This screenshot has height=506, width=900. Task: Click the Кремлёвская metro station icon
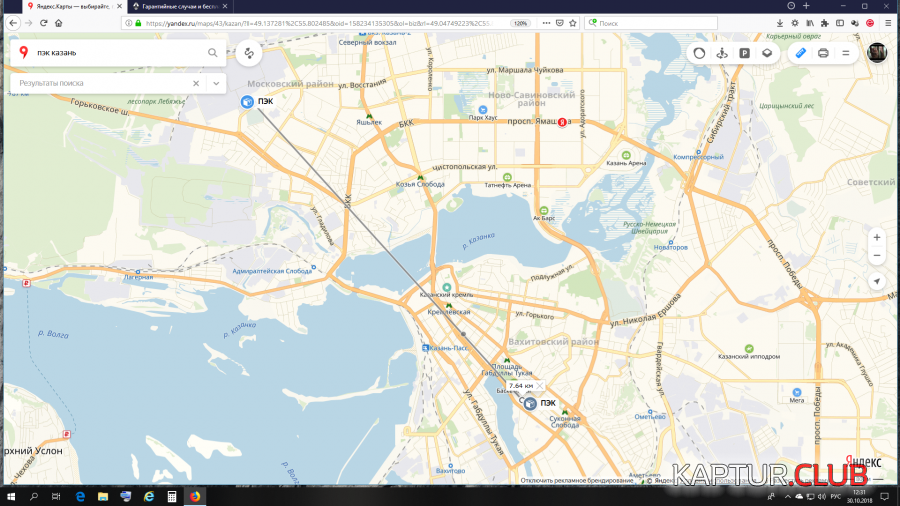pyautogui.click(x=449, y=306)
